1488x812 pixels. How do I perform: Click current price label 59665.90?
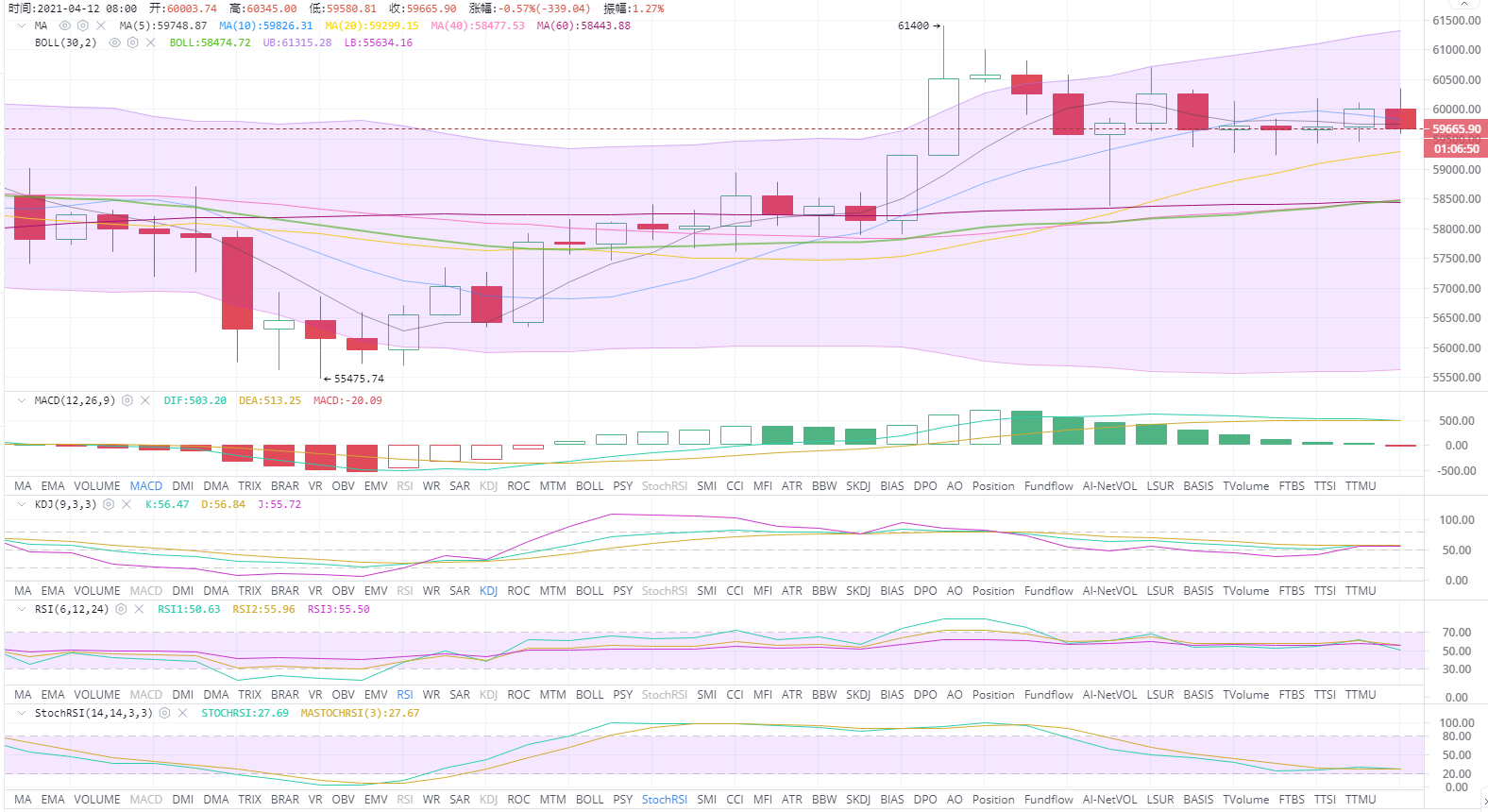pyautogui.click(x=1456, y=129)
